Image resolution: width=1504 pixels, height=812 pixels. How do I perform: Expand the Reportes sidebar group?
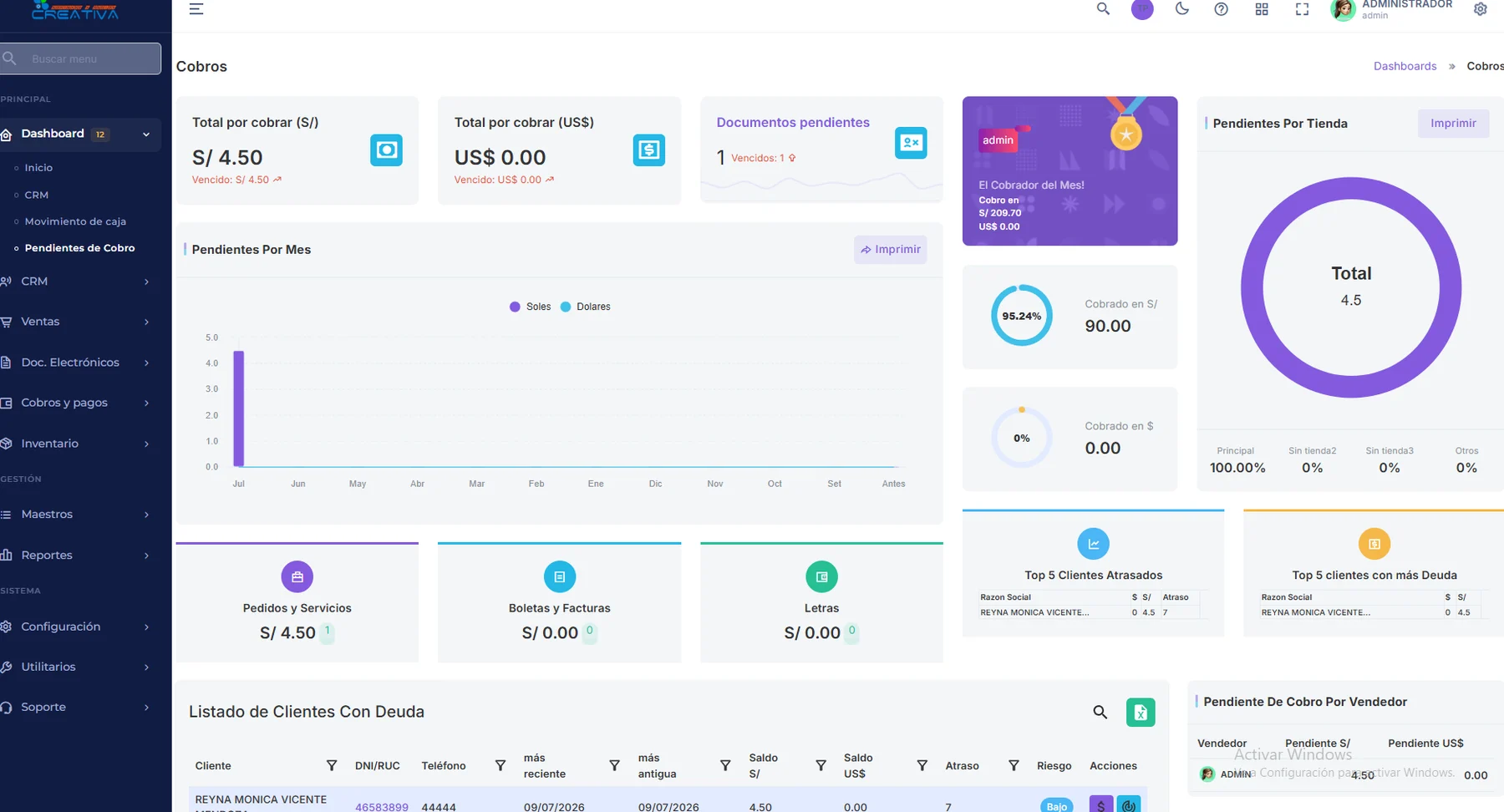[x=80, y=555]
